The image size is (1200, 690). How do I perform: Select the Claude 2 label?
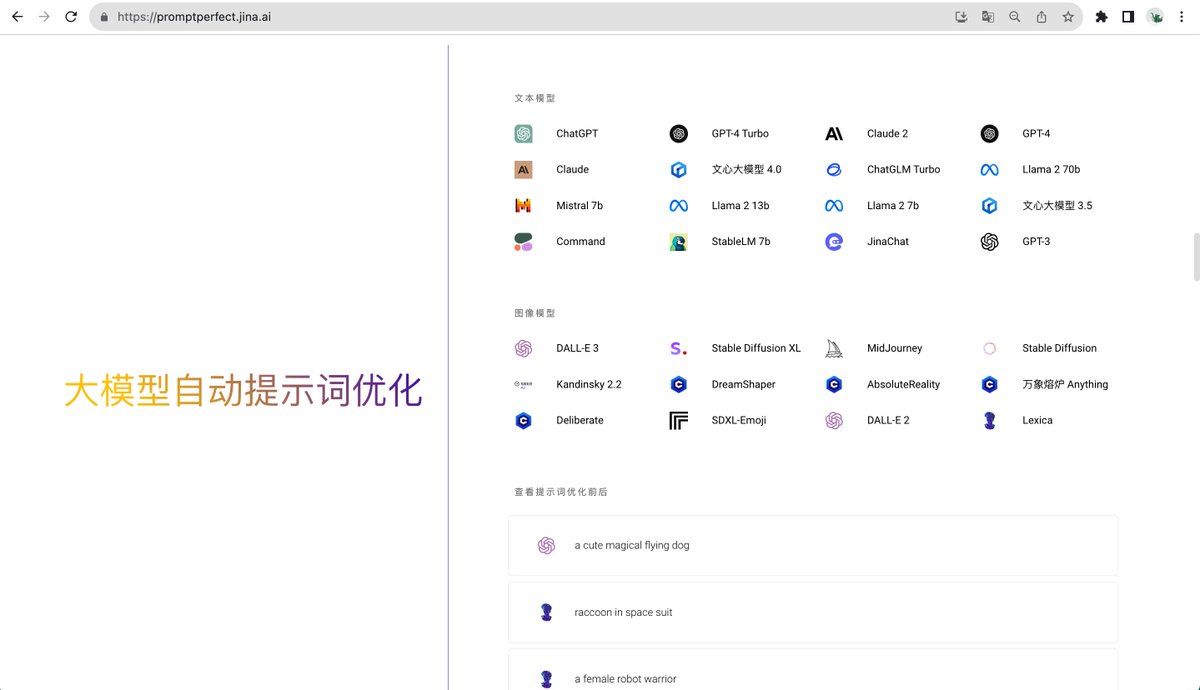click(887, 134)
